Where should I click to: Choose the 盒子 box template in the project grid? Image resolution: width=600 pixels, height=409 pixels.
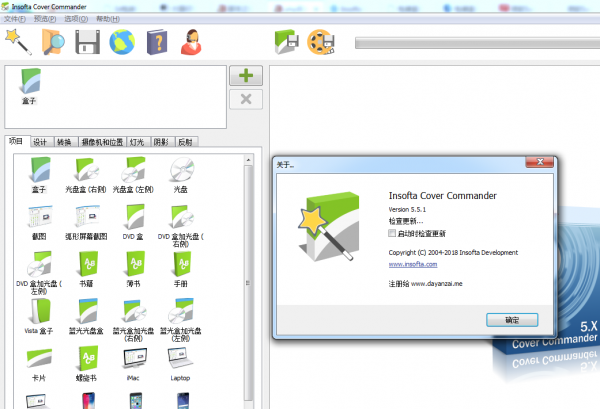(39, 175)
